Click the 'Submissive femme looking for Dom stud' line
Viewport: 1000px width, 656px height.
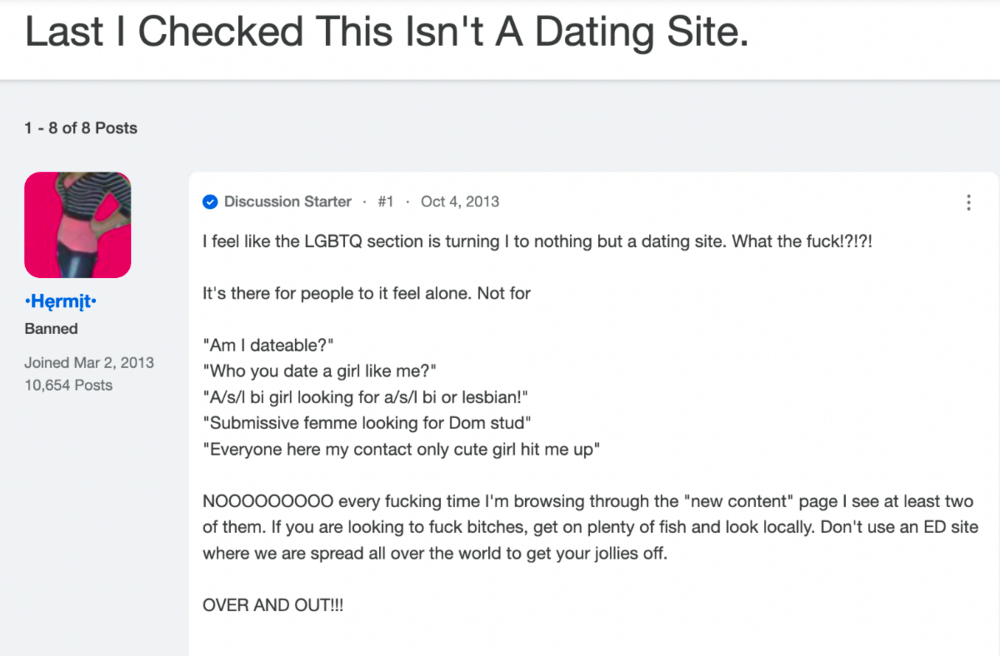(x=367, y=423)
